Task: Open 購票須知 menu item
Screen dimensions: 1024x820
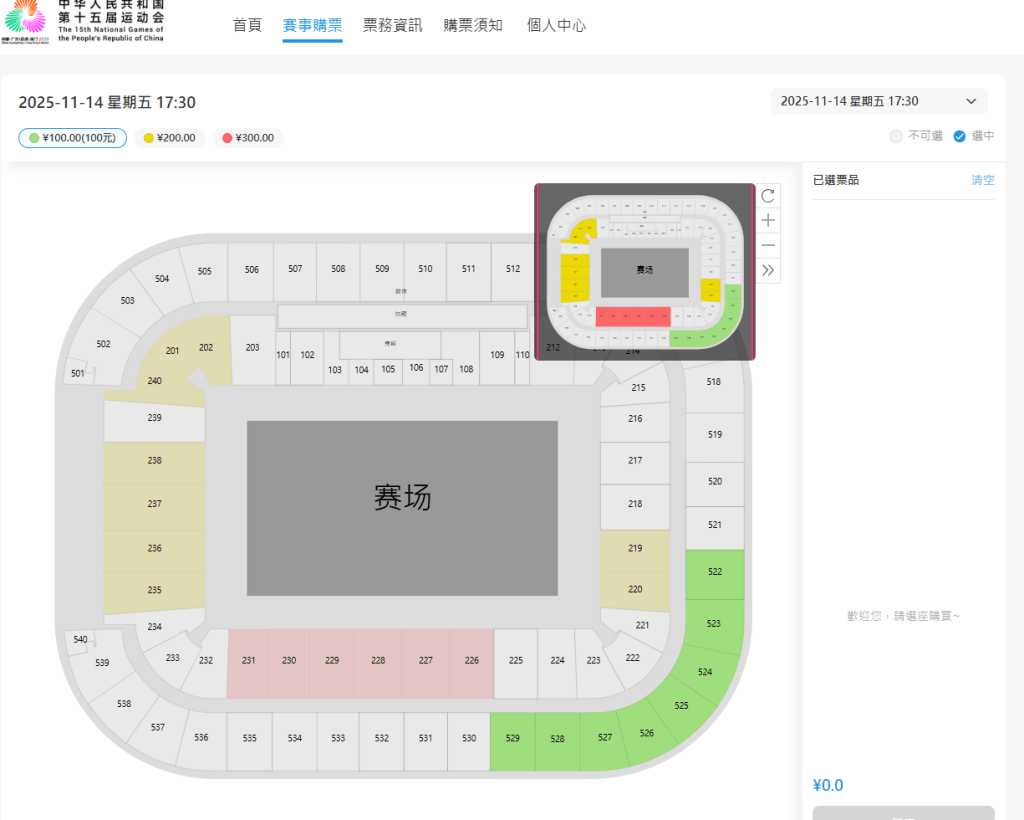Action: (473, 25)
